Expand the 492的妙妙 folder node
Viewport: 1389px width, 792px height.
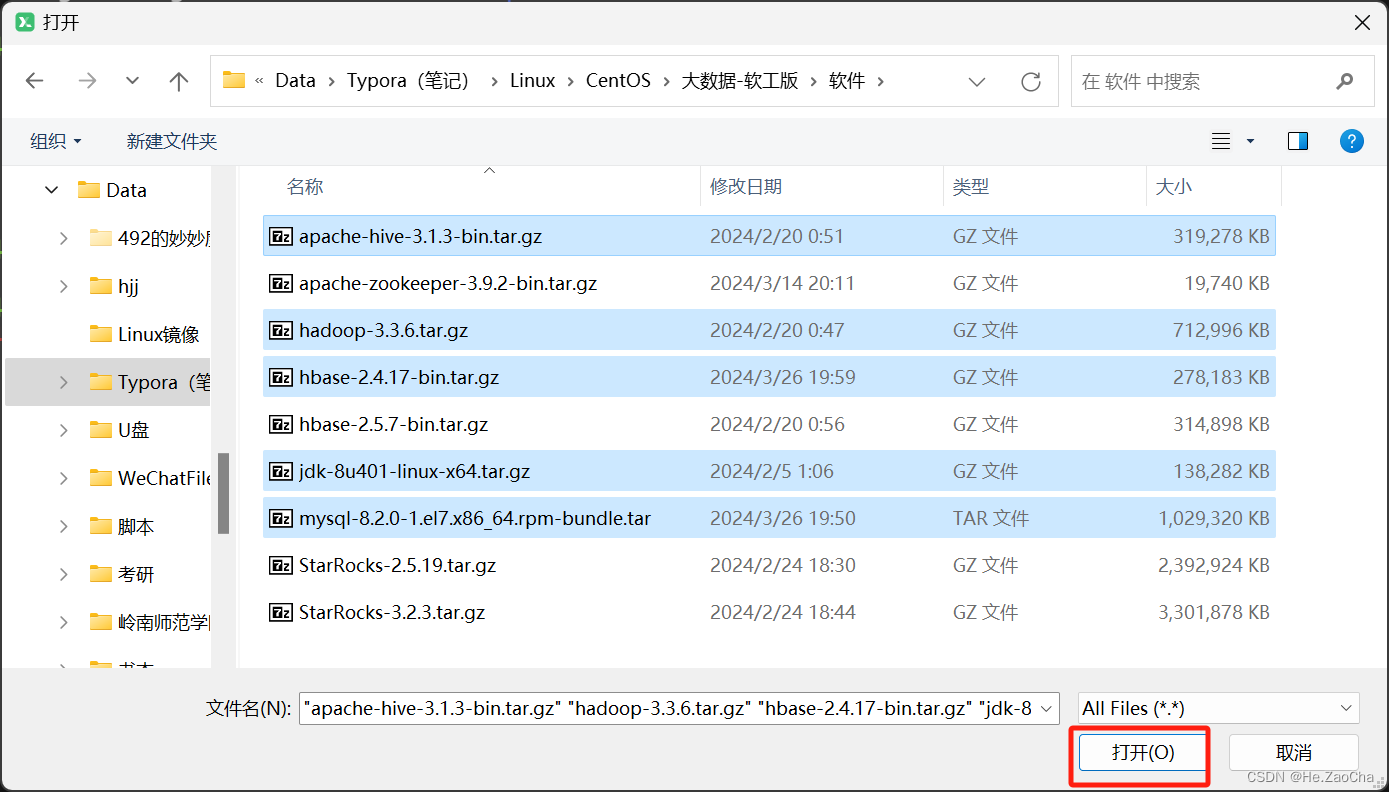64,238
